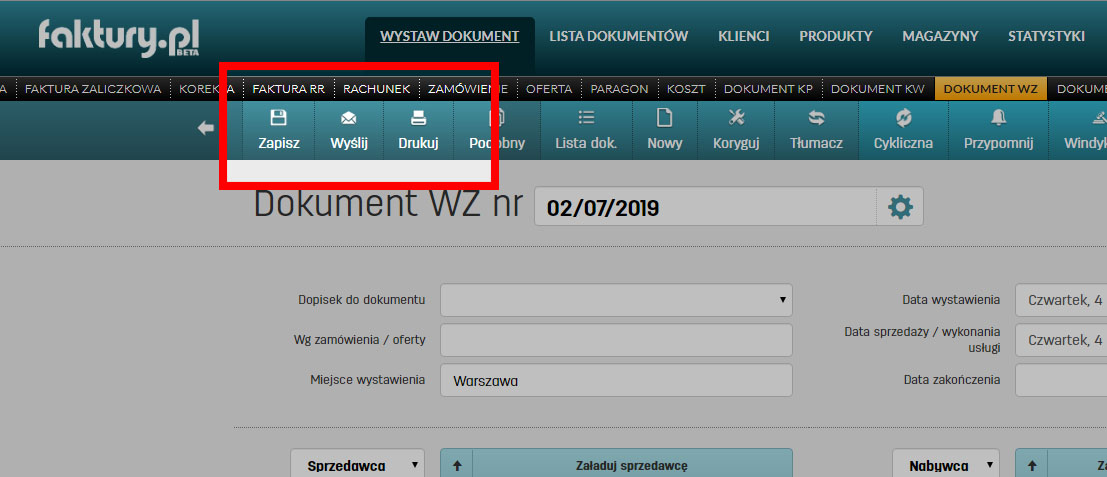Select the Rachunek tab

376,89
